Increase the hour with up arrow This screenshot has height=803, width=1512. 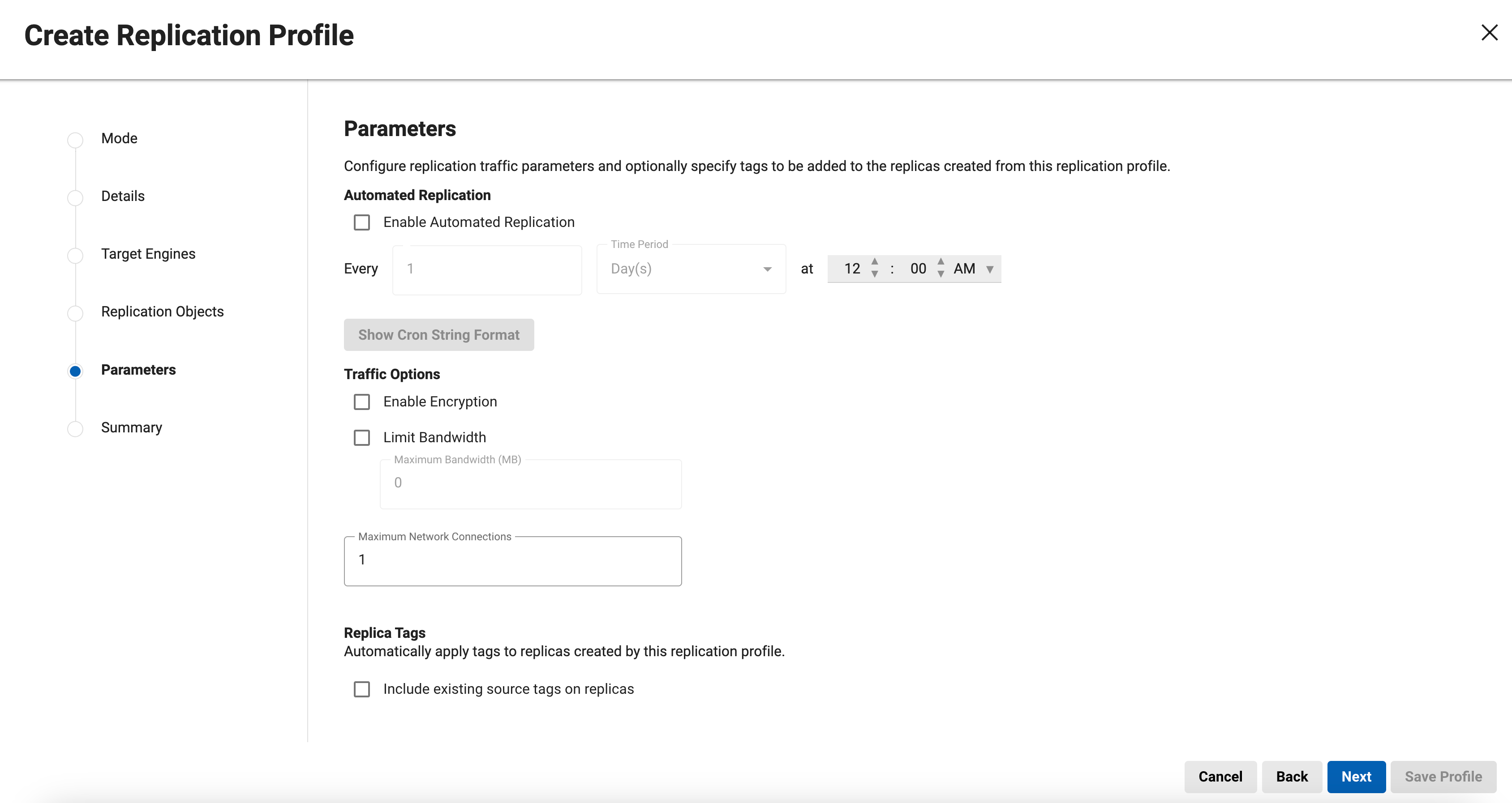(x=875, y=261)
